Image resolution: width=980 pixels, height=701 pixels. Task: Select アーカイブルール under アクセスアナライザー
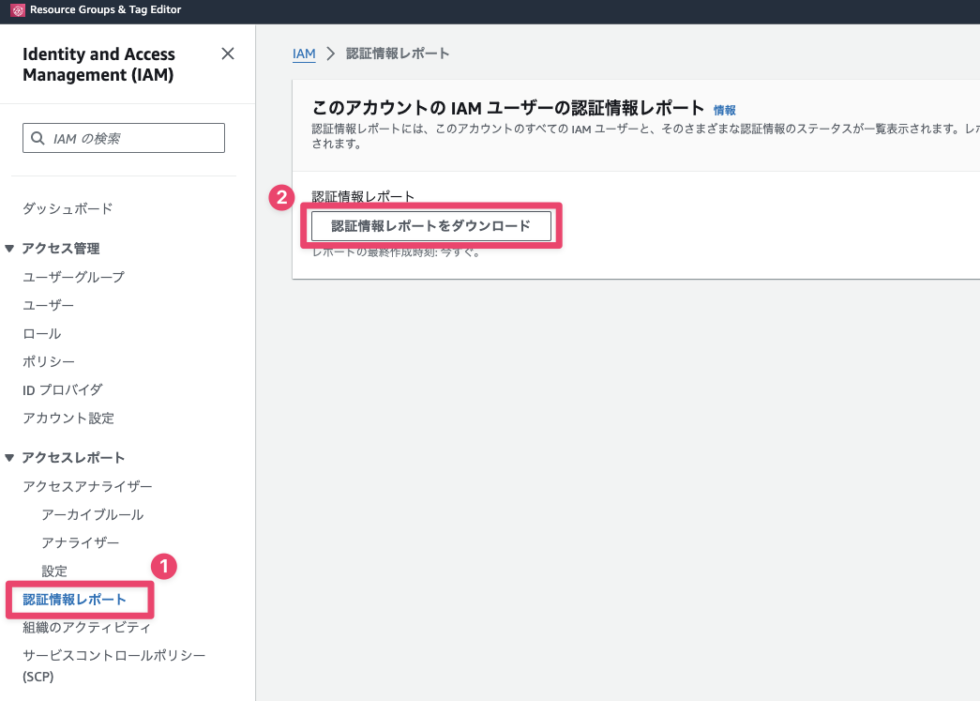coord(92,514)
